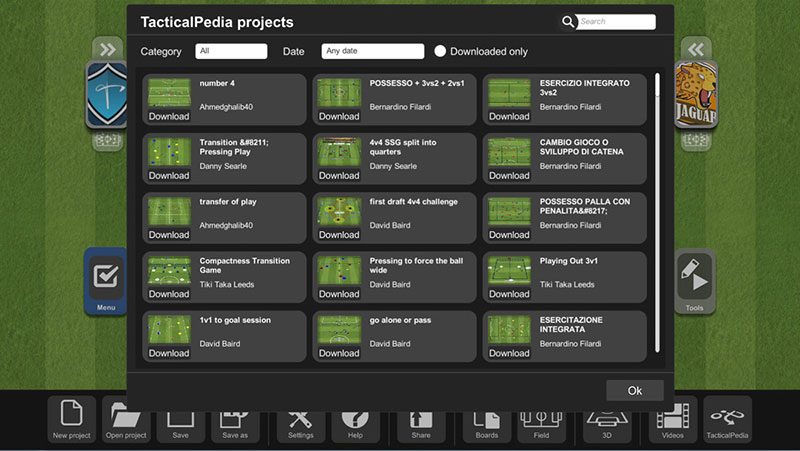This screenshot has height=451, width=800.
Task: Download 'CAMBIO GIOCO O SVILUPPO DI CATENA'
Action: pyautogui.click(x=509, y=176)
